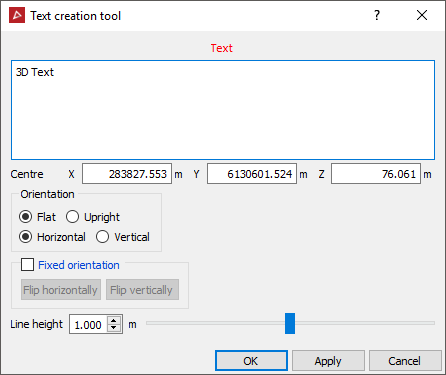The image size is (446, 375).
Task: Increase Line height with up arrow
Action: 114,320
